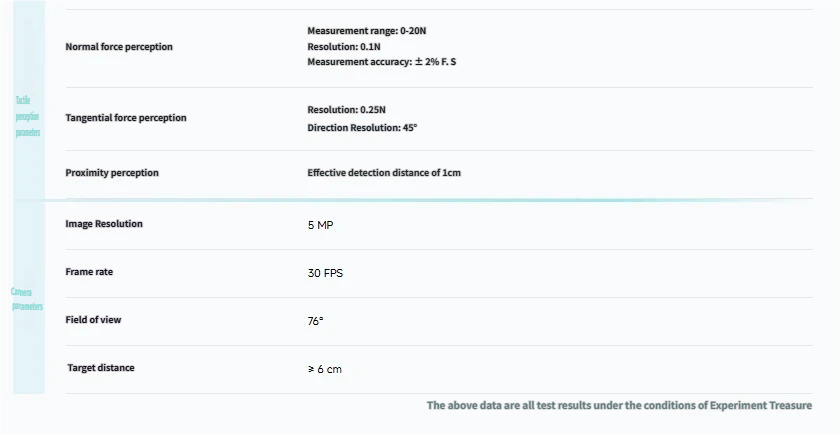Select the Target distance row label

click(x=100, y=368)
